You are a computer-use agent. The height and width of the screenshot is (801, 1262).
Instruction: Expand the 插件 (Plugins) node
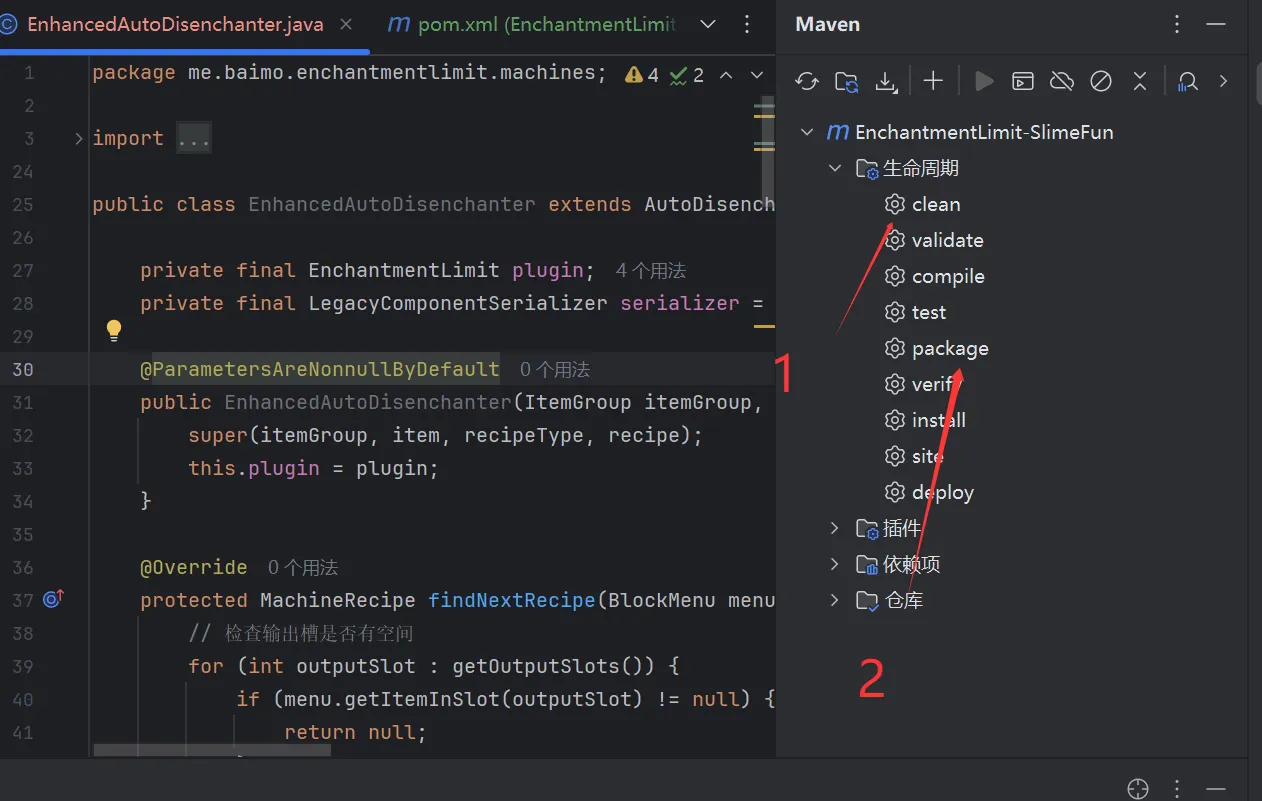pos(835,528)
